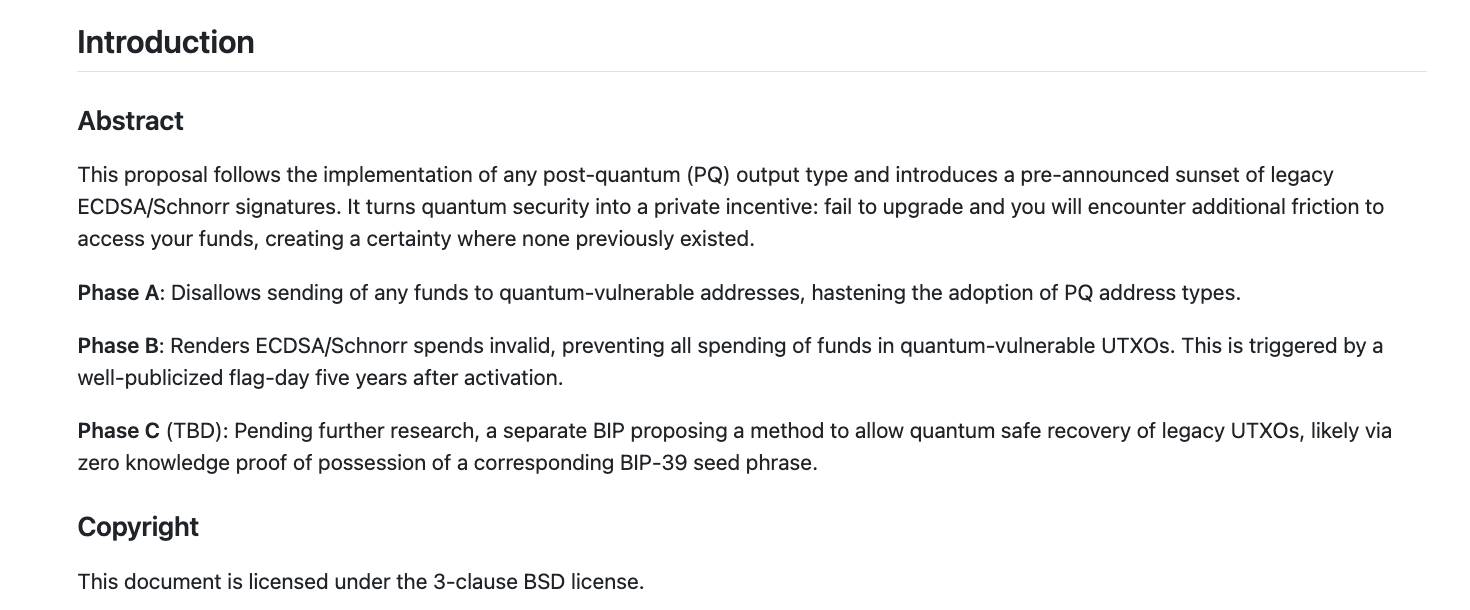This screenshot has width=1470, height=610.
Task: Click "quantum-vulnerable UTXOs" in Phase B paragraph
Action: point(1034,346)
